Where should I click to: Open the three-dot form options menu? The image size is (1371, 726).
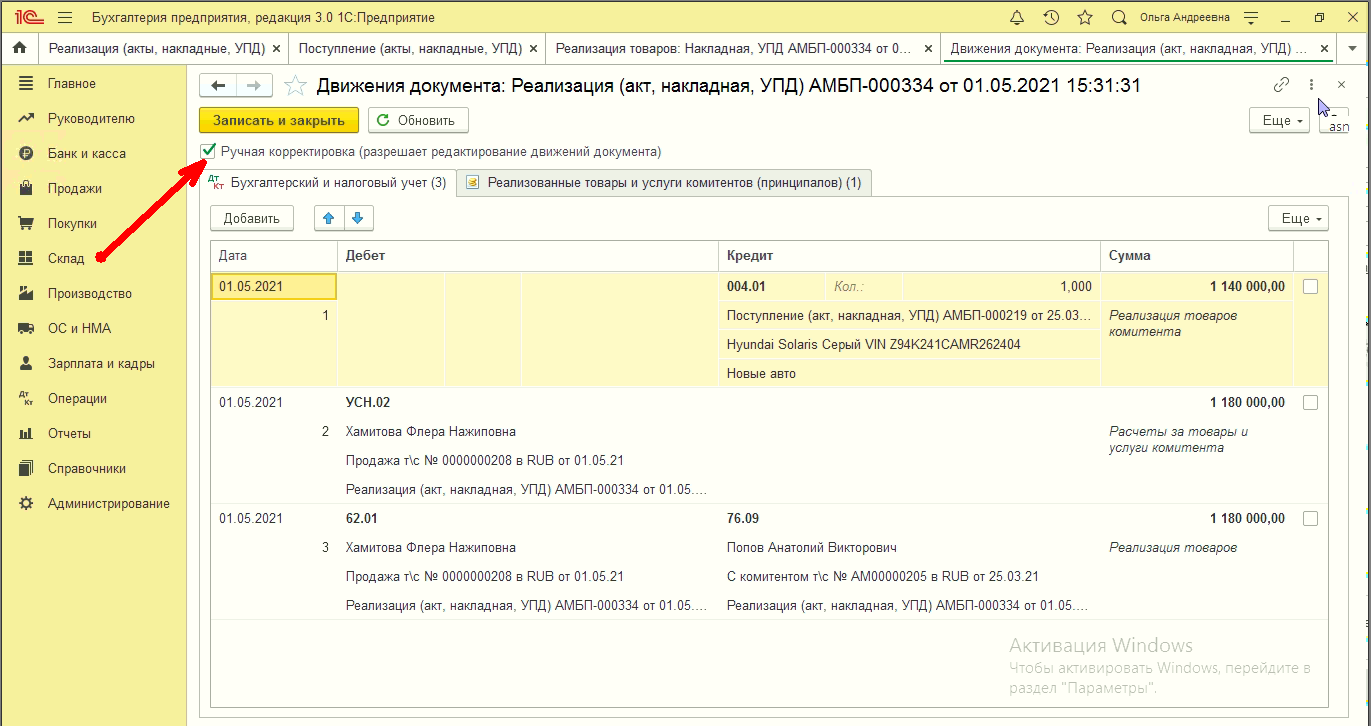(1311, 85)
